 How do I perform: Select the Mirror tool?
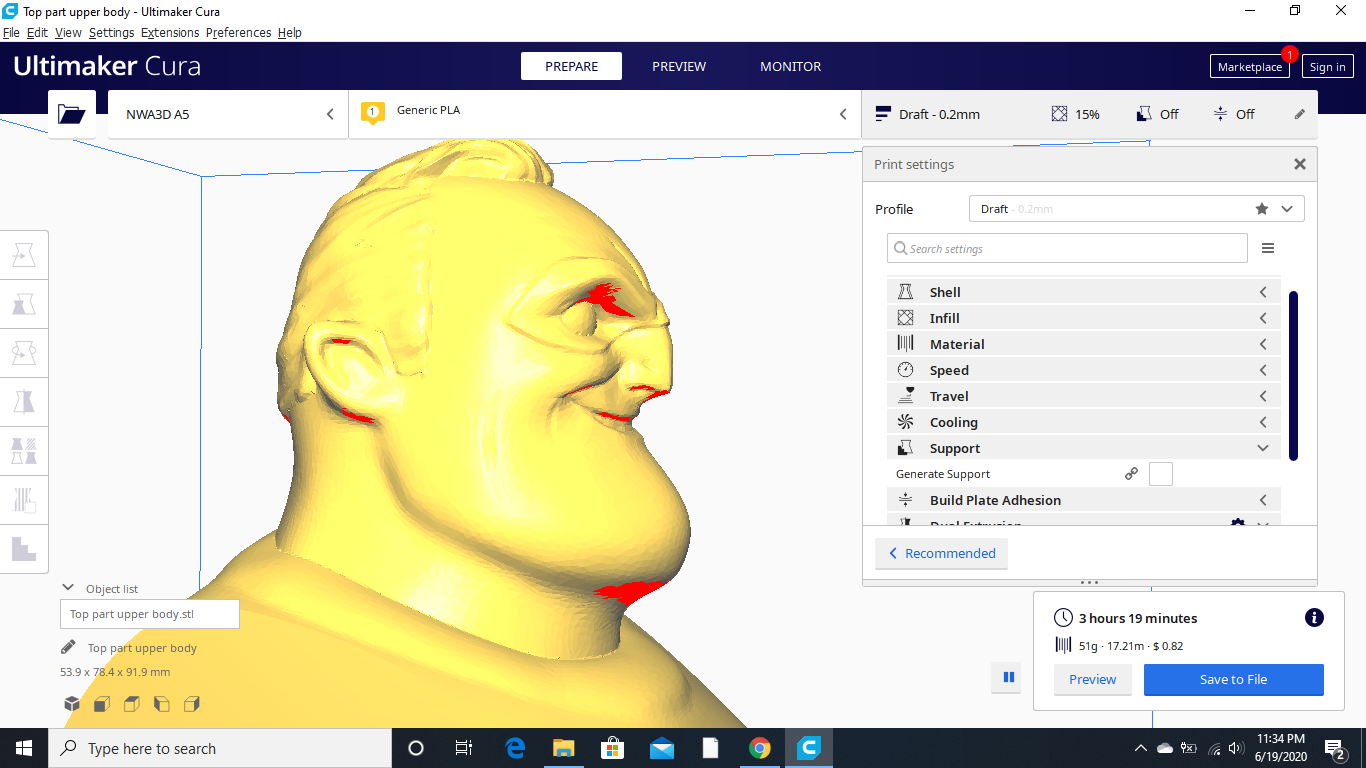click(x=24, y=401)
